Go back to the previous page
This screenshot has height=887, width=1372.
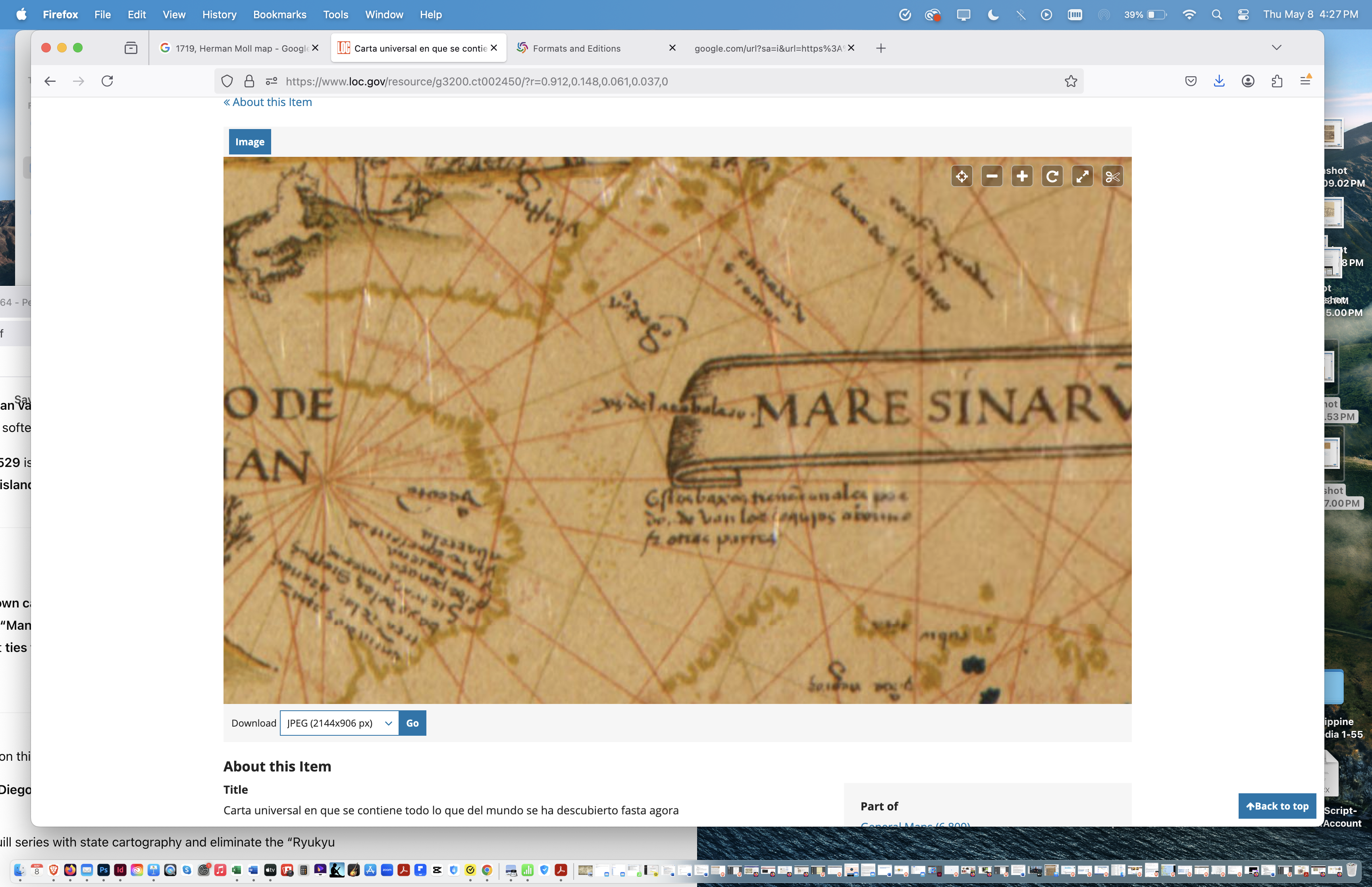[x=50, y=81]
